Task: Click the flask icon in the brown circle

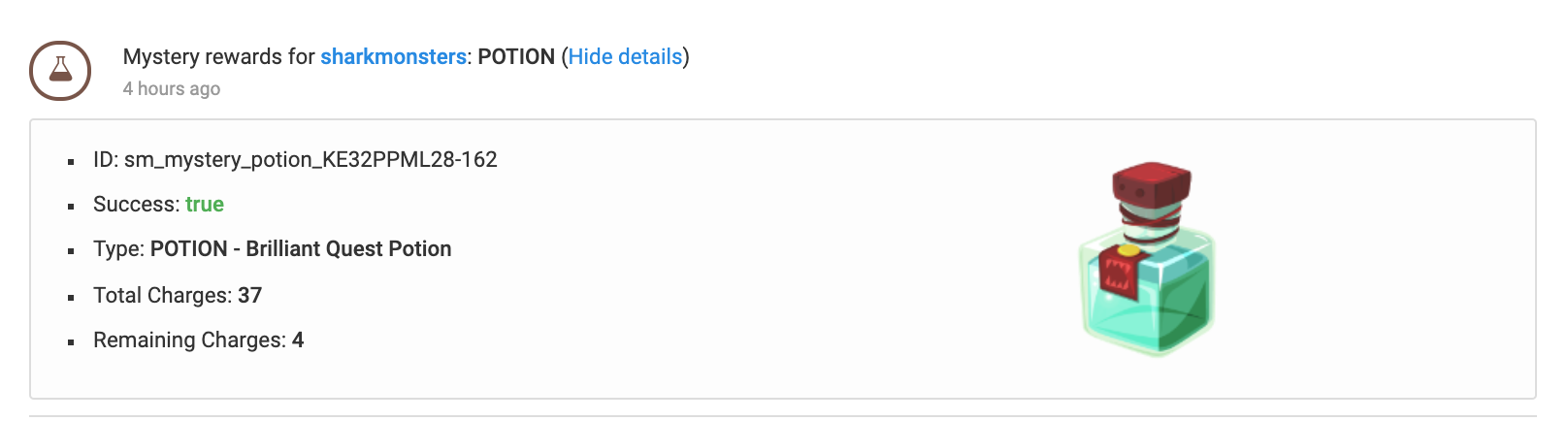Action: [60, 71]
